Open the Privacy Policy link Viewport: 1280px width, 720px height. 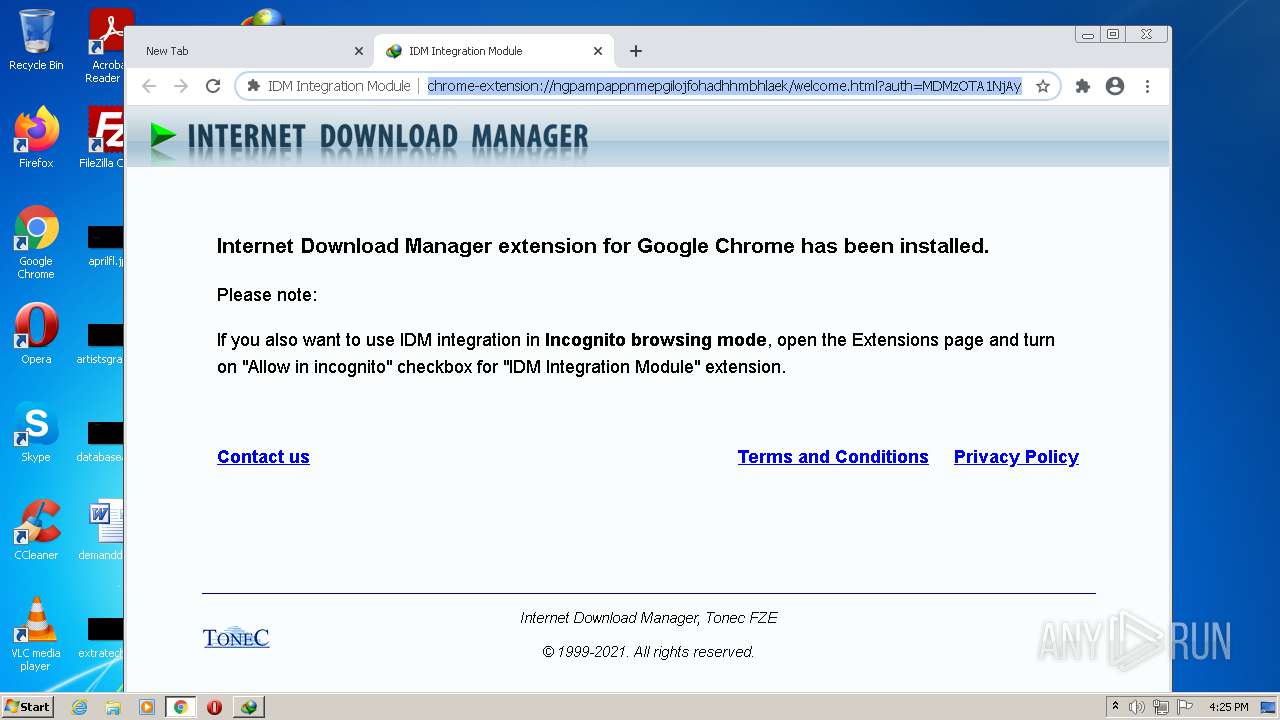(x=1016, y=457)
